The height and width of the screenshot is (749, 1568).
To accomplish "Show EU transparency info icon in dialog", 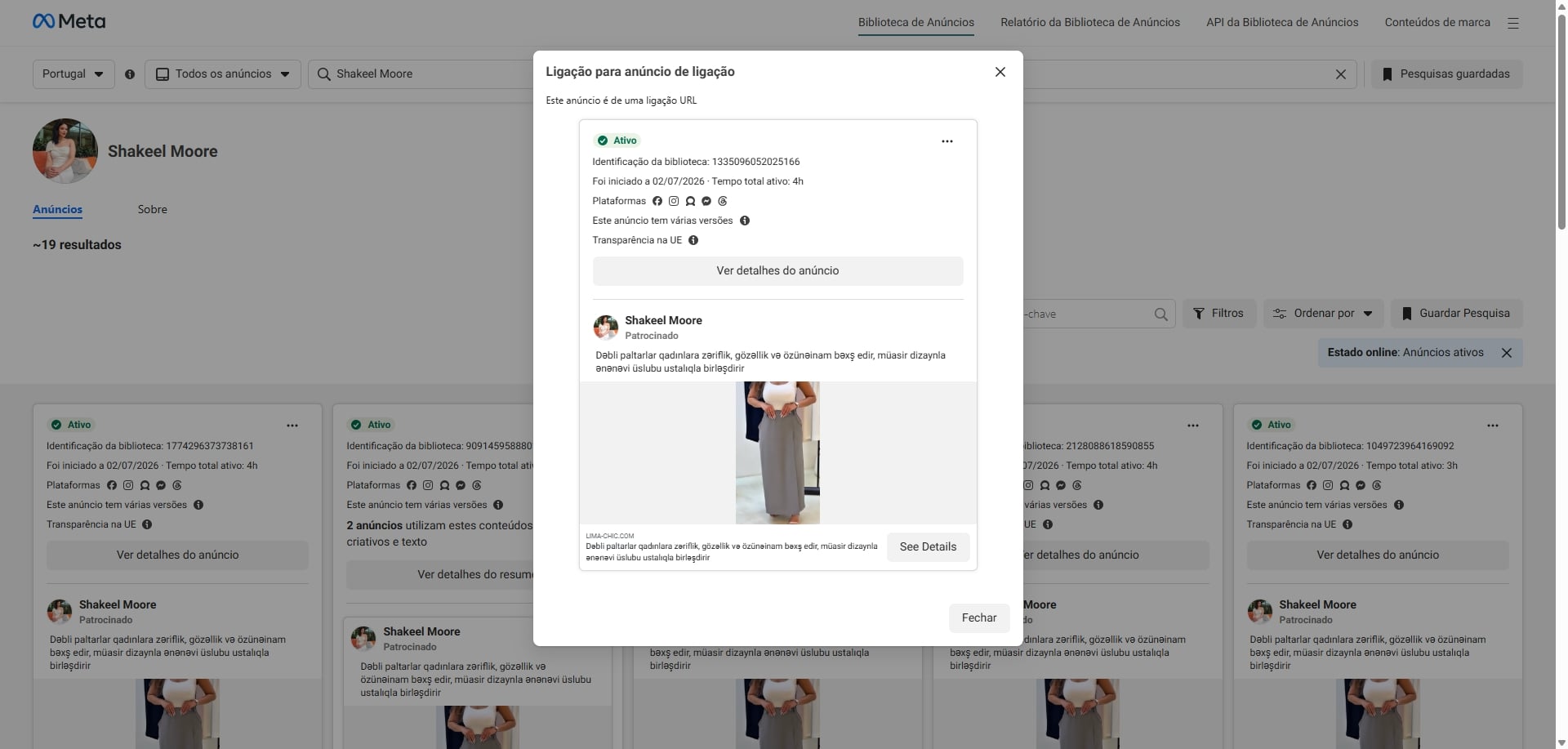I will pyautogui.click(x=693, y=240).
